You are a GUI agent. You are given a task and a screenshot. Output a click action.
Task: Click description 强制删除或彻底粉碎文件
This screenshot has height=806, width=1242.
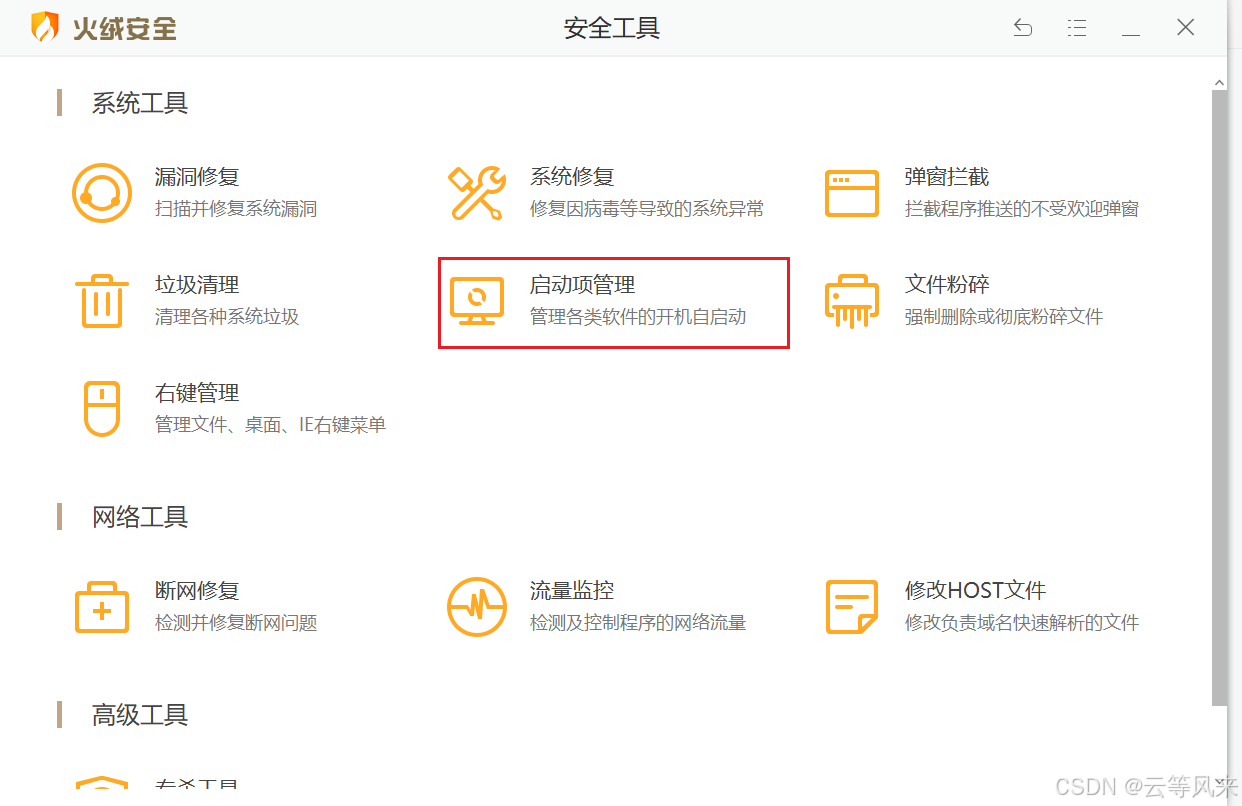click(x=1004, y=317)
